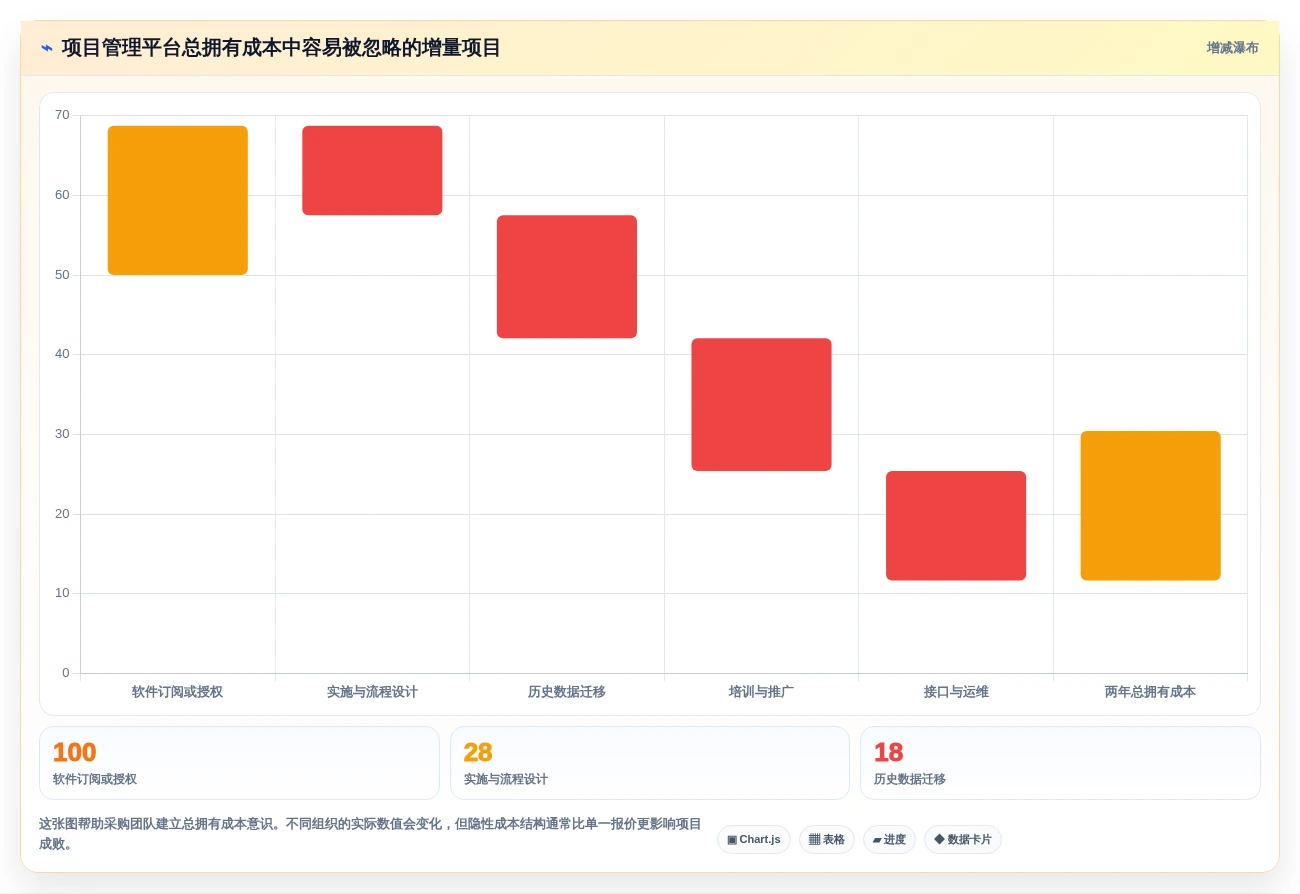Image resolution: width=1300 pixels, height=894 pixels.
Task: Click the y-axis value 10
Action: tap(62, 593)
